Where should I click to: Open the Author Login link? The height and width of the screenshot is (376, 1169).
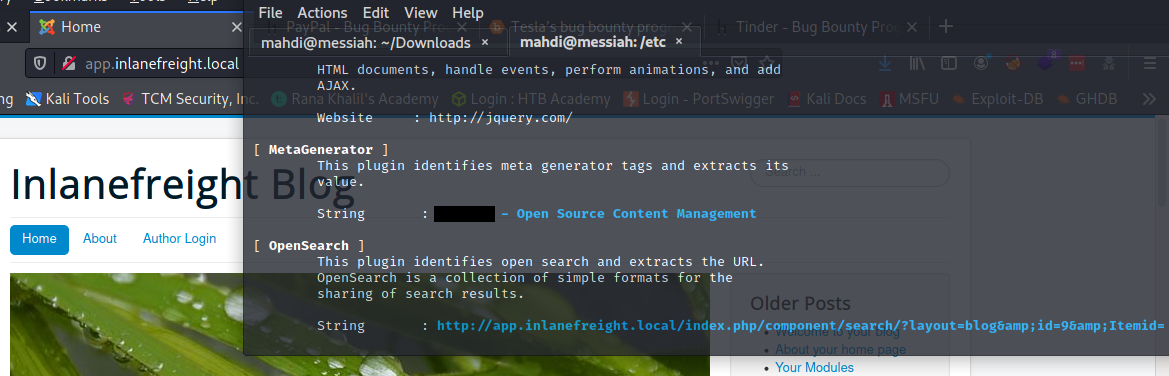(x=180, y=239)
